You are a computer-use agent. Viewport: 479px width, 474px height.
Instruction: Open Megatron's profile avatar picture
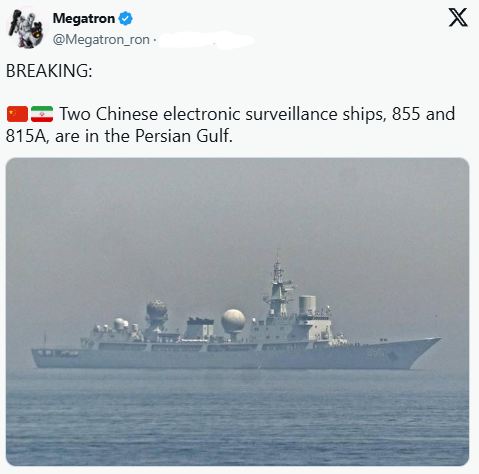pyautogui.click(x=27, y=28)
